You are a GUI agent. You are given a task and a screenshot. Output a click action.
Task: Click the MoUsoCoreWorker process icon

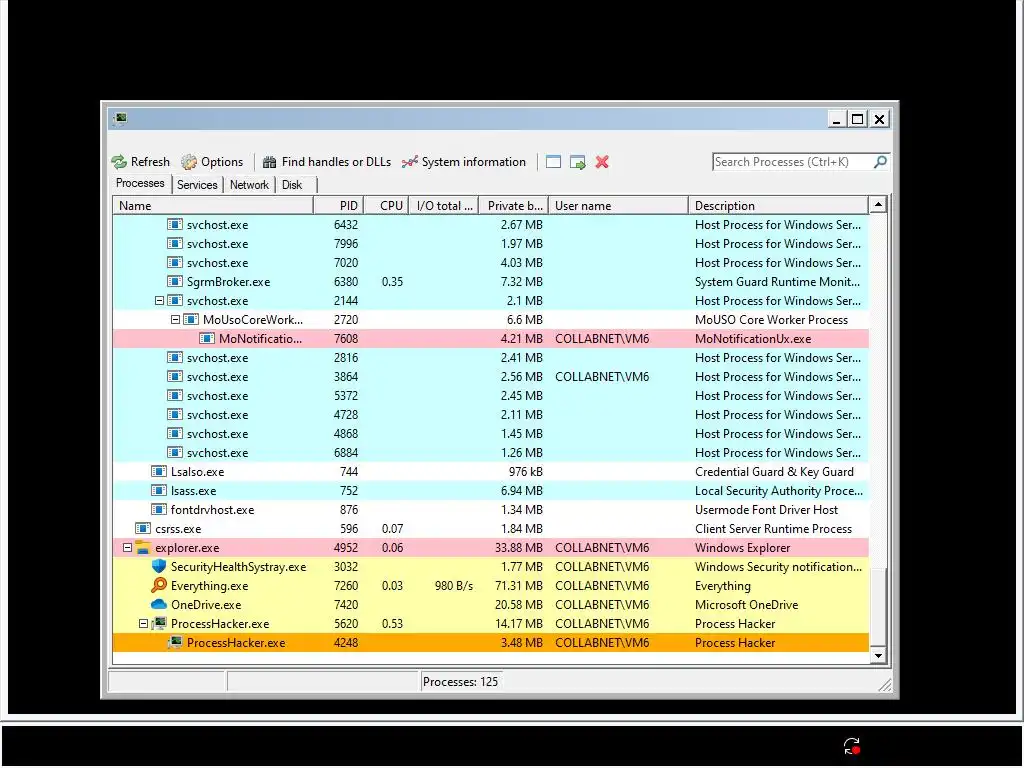191,319
